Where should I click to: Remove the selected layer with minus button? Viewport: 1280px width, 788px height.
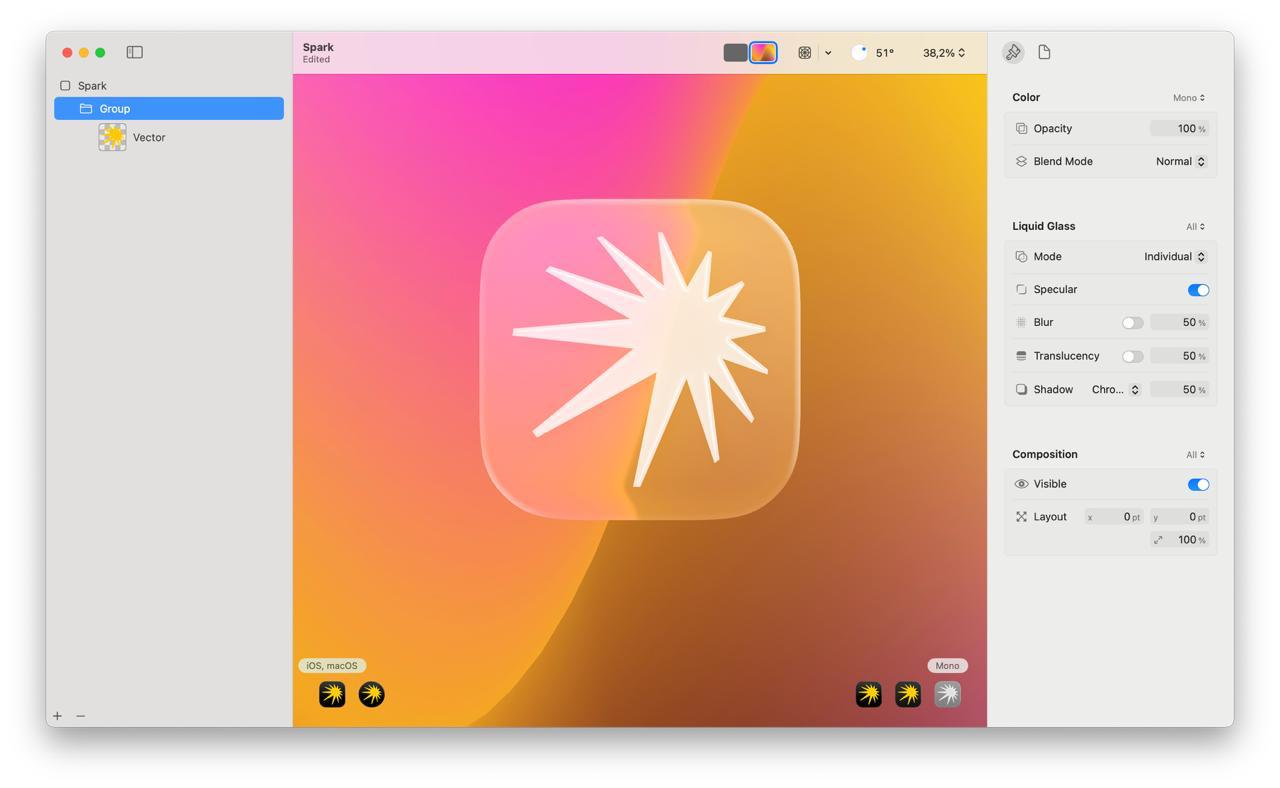(81, 716)
